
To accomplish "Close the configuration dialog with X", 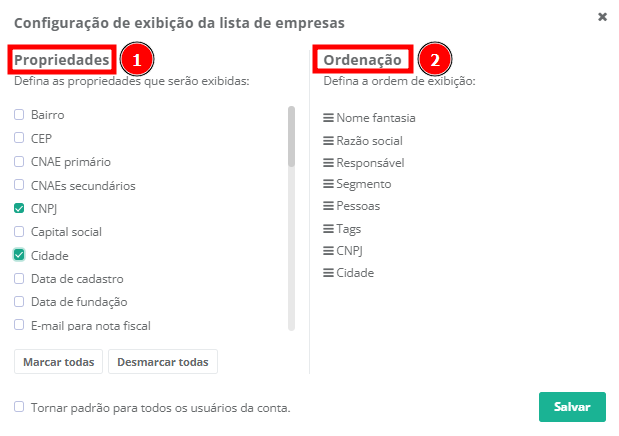I will coord(602,17).
